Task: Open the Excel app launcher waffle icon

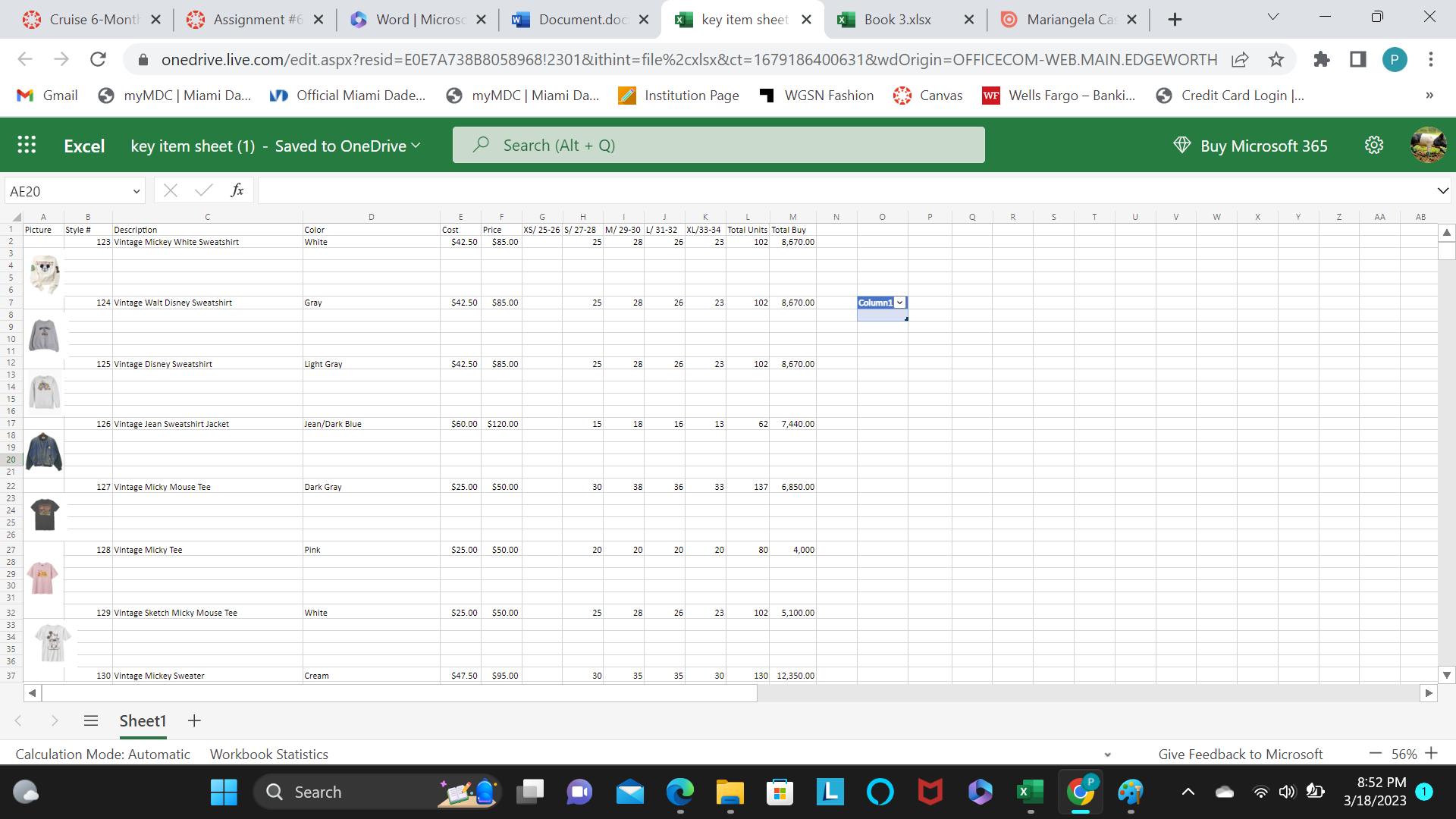Action: pyautogui.click(x=27, y=146)
